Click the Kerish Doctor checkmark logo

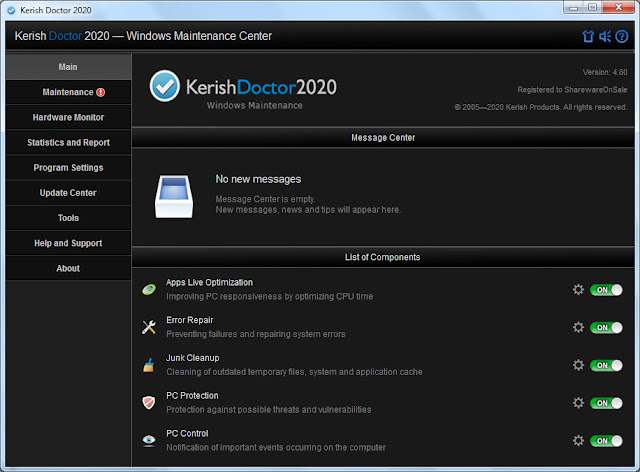164,86
